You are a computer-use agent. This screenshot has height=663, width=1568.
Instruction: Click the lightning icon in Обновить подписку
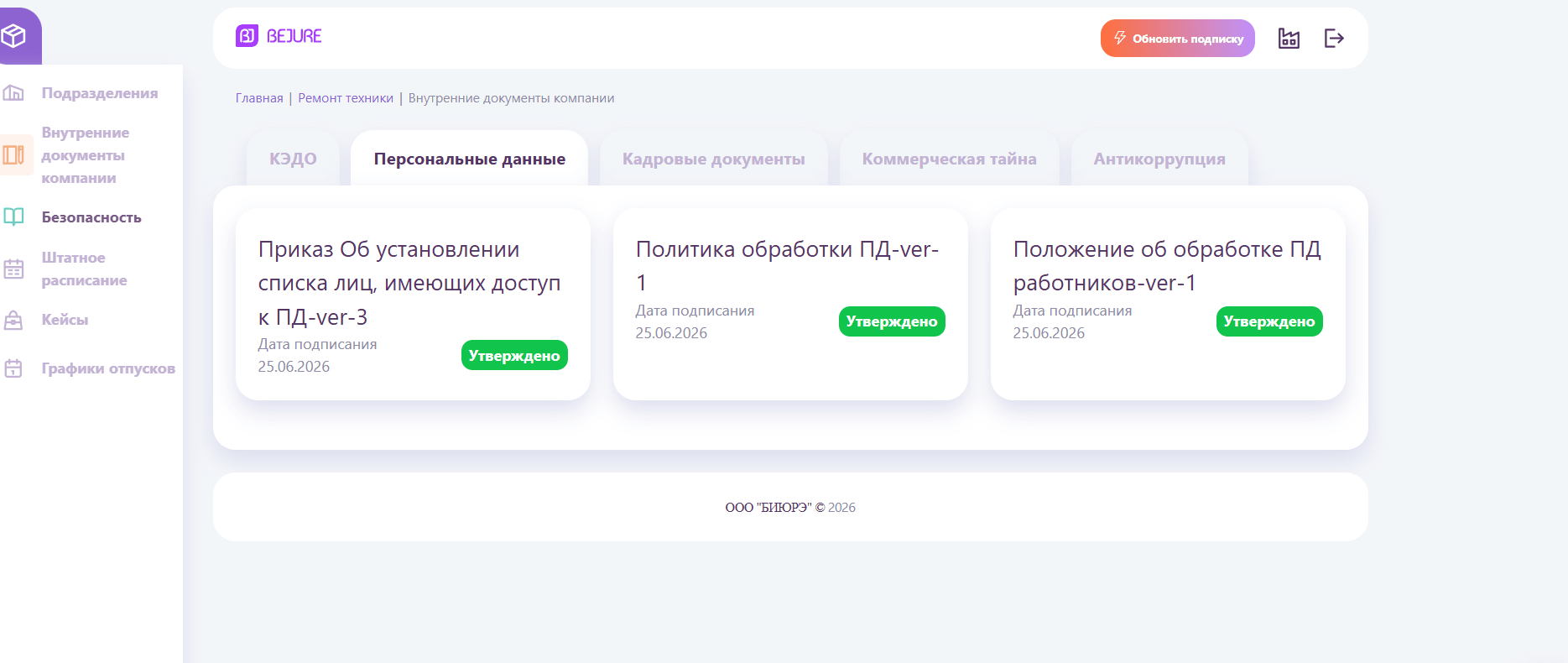tap(1120, 38)
